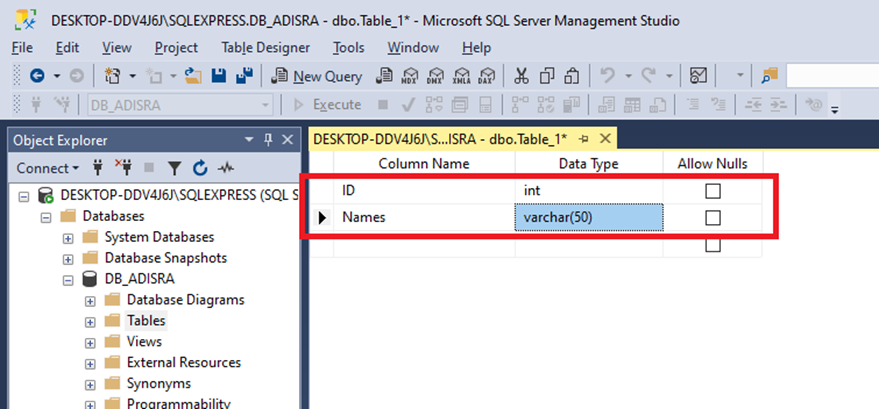Expand the Database Diagrams folder
879x409 pixels.
pyautogui.click(x=90, y=301)
